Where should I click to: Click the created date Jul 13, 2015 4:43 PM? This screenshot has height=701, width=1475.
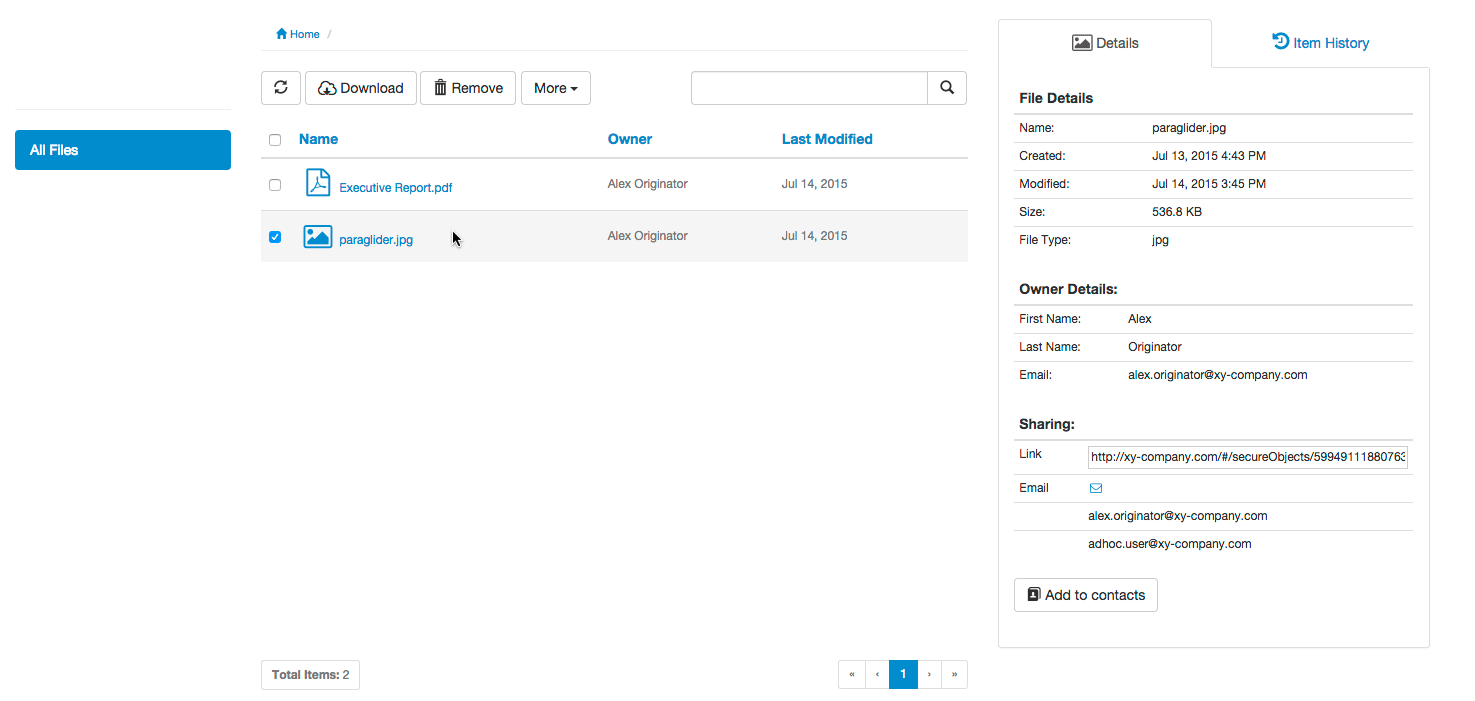(x=1209, y=156)
